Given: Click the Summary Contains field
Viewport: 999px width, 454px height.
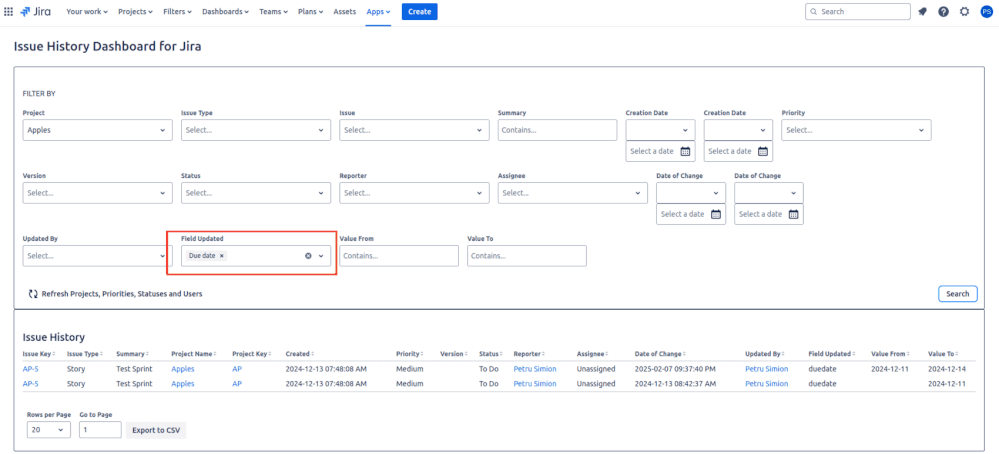Looking at the screenshot, I should 557,130.
